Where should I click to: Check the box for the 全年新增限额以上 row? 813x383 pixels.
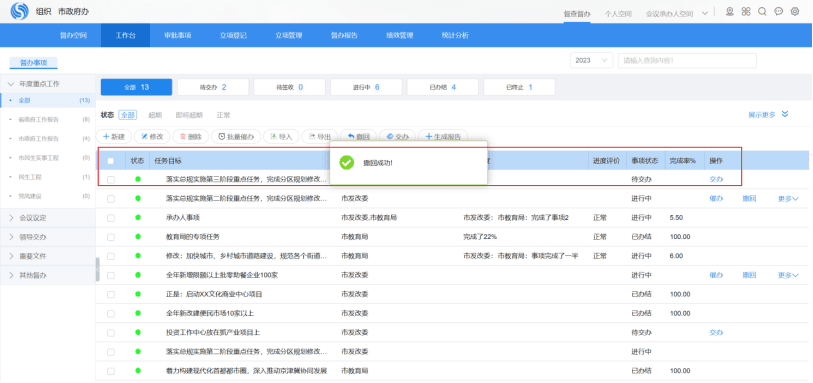point(110,275)
